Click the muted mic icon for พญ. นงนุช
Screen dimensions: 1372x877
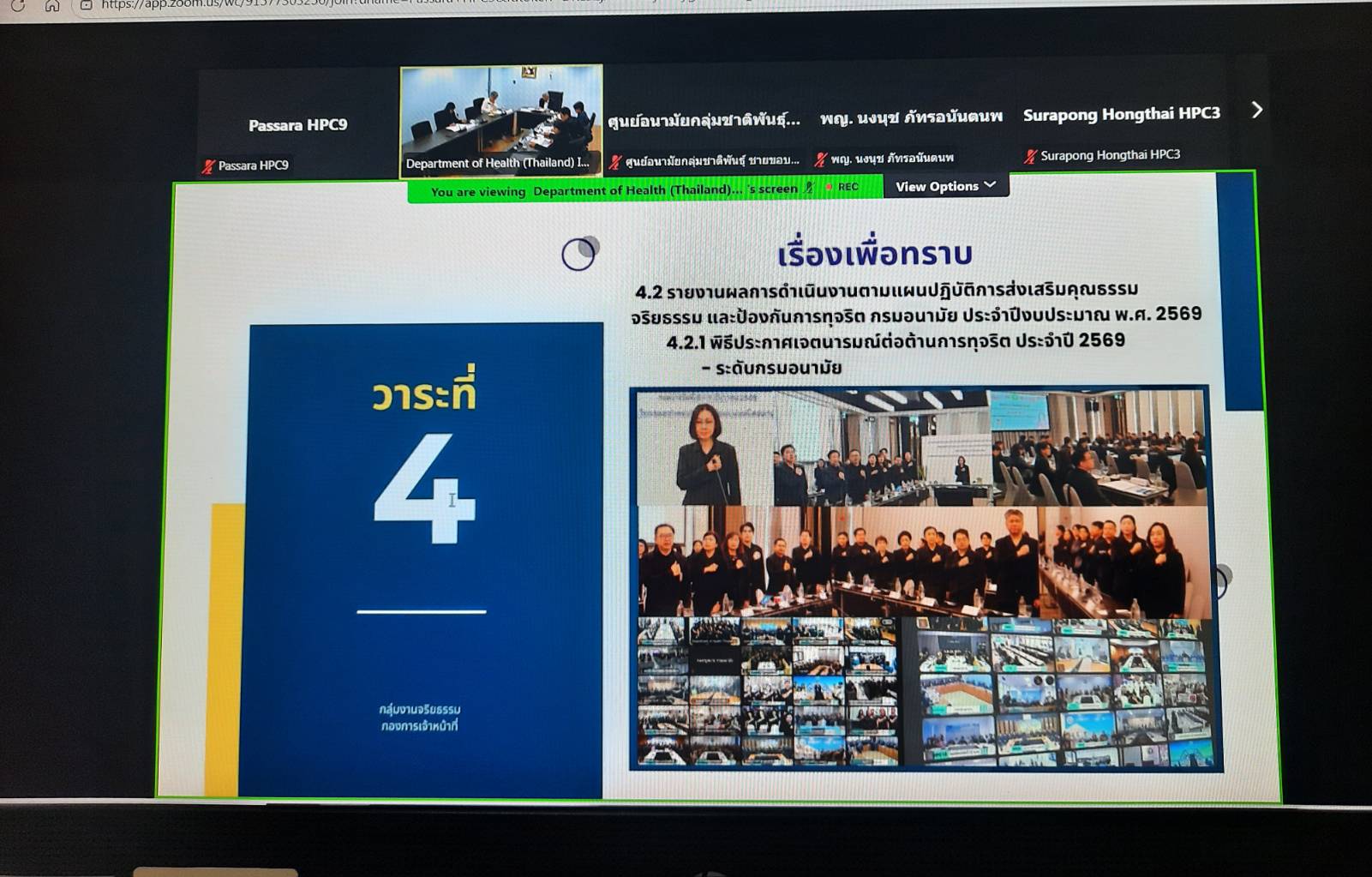820,159
